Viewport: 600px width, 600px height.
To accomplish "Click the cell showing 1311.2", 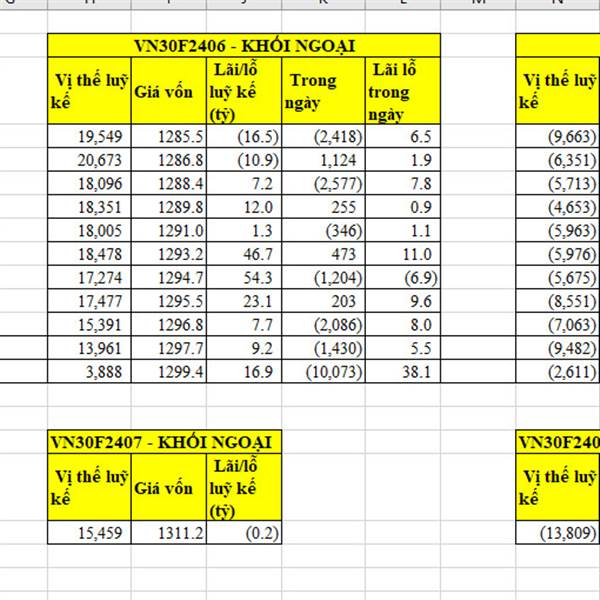I will click(x=168, y=532).
